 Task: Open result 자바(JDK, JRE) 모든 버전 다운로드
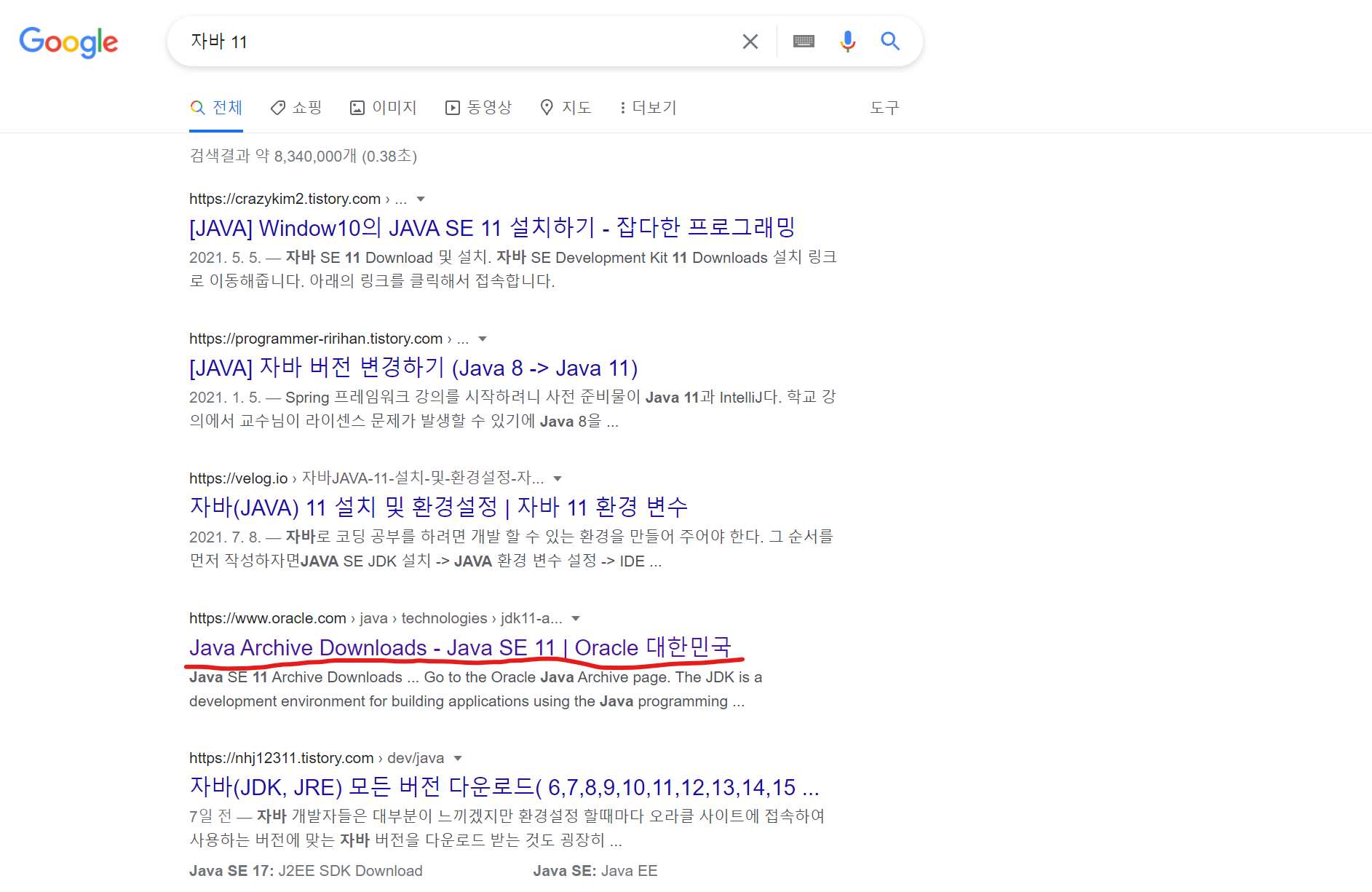point(504,787)
